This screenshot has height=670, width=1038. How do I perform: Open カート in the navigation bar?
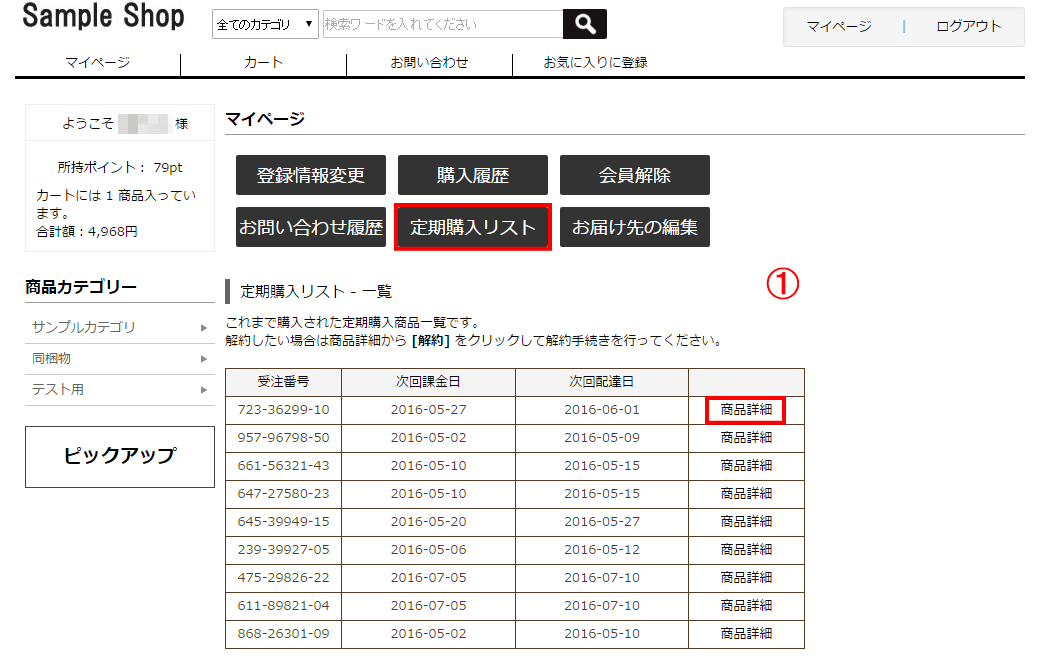pos(263,62)
